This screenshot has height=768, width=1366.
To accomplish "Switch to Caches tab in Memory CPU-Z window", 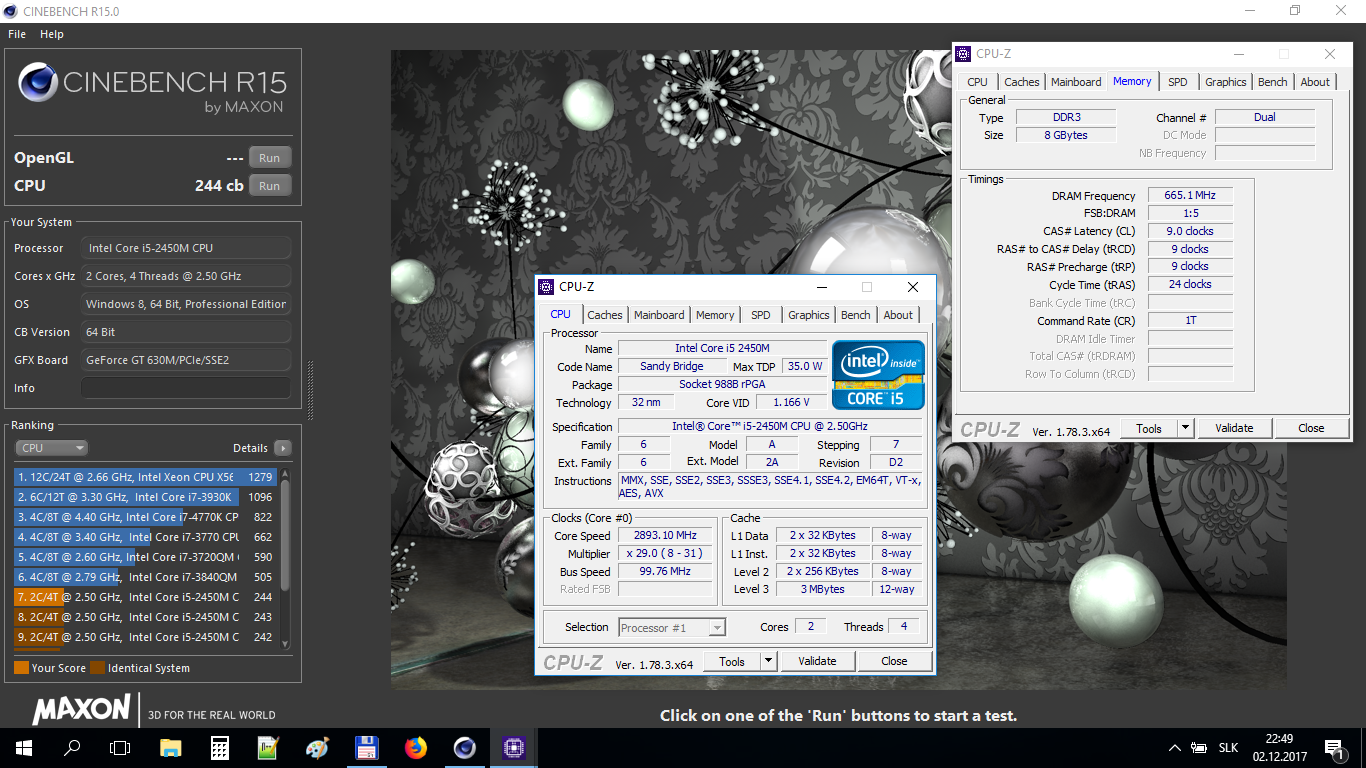I will tap(1021, 82).
